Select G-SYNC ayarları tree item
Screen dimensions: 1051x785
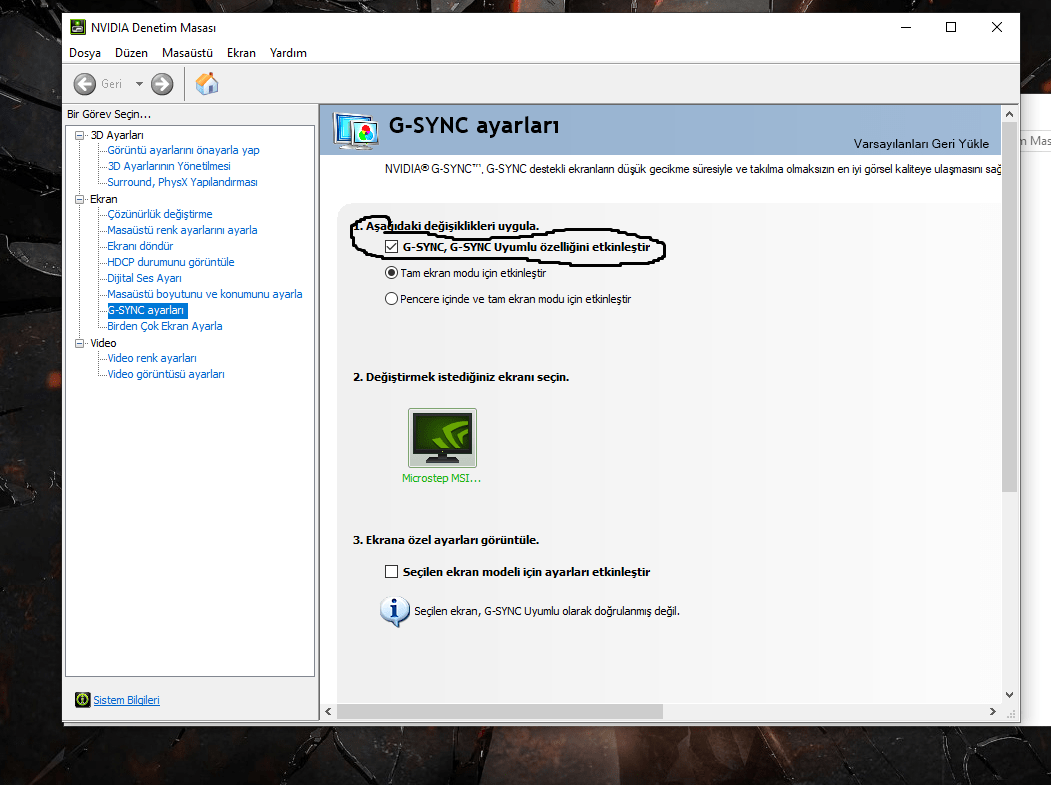[146, 310]
